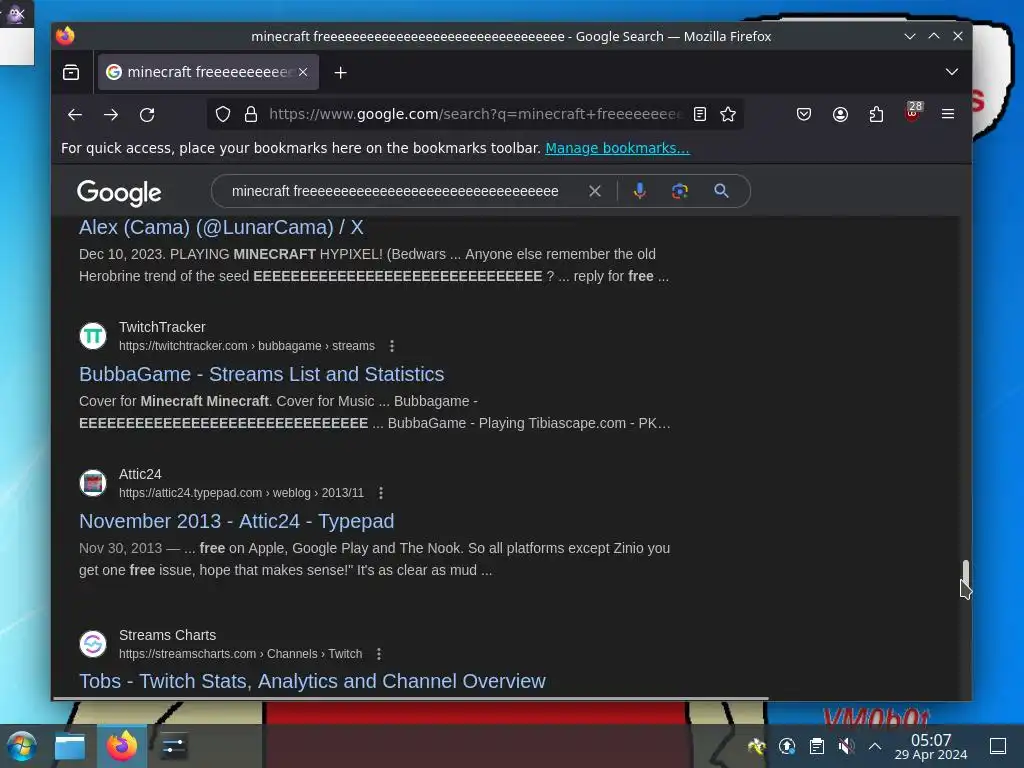This screenshot has width=1024, height=768.
Task: Open the start menu in taskbar
Action: pyautogui.click(x=21, y=746)
